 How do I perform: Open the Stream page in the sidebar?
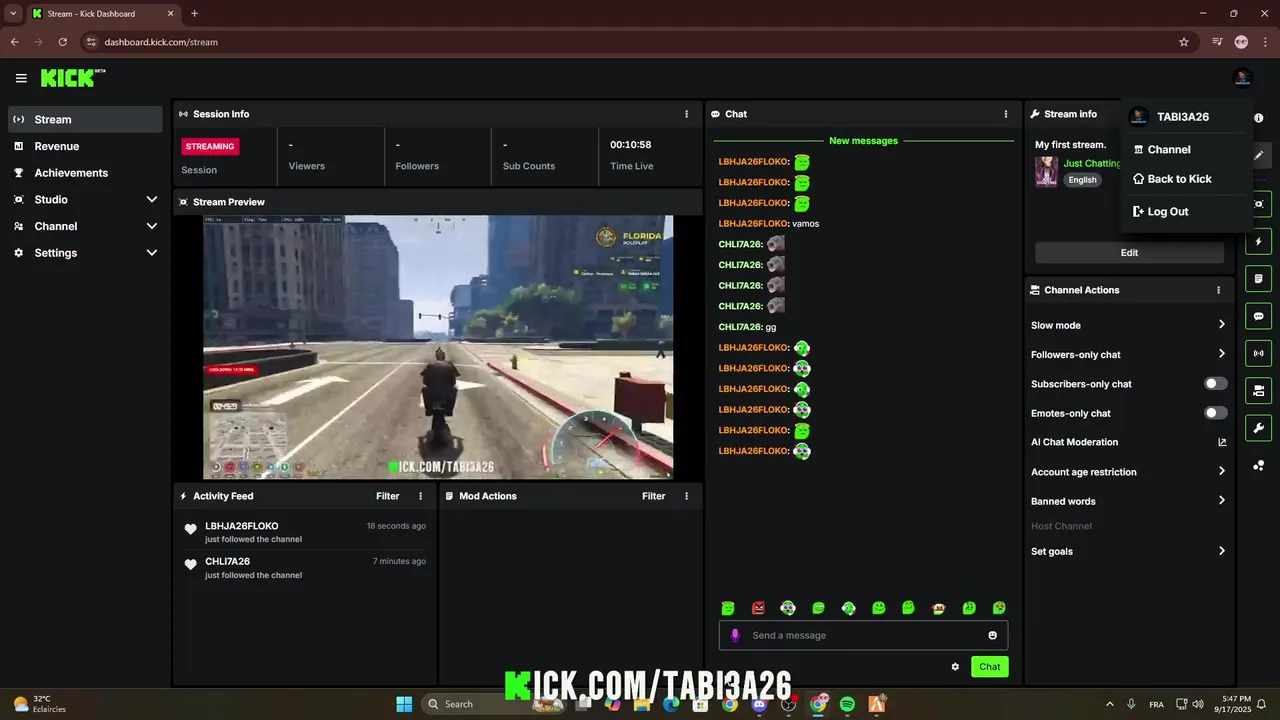85,119
